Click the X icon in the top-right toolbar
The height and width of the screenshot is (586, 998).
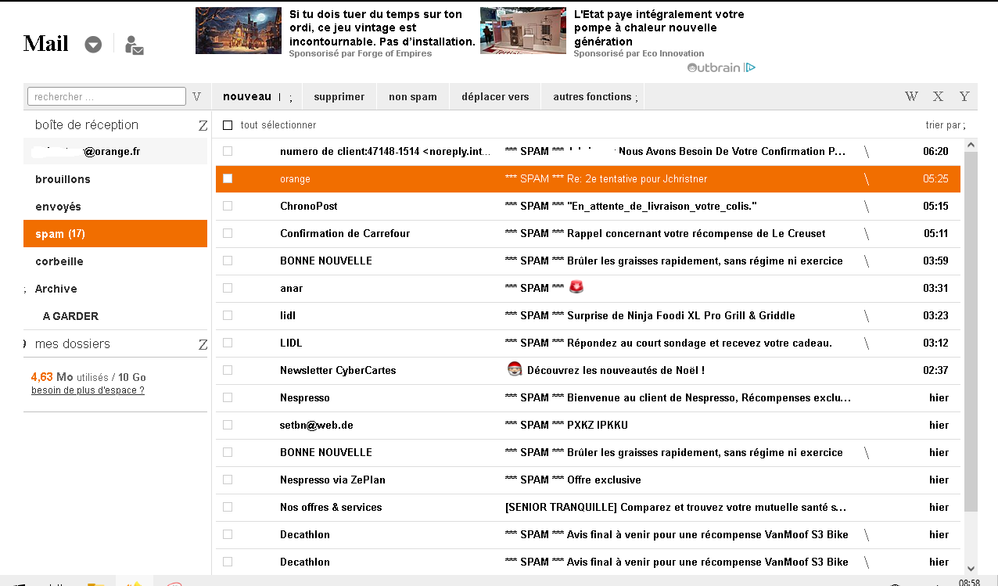click(x=938, y=97)
